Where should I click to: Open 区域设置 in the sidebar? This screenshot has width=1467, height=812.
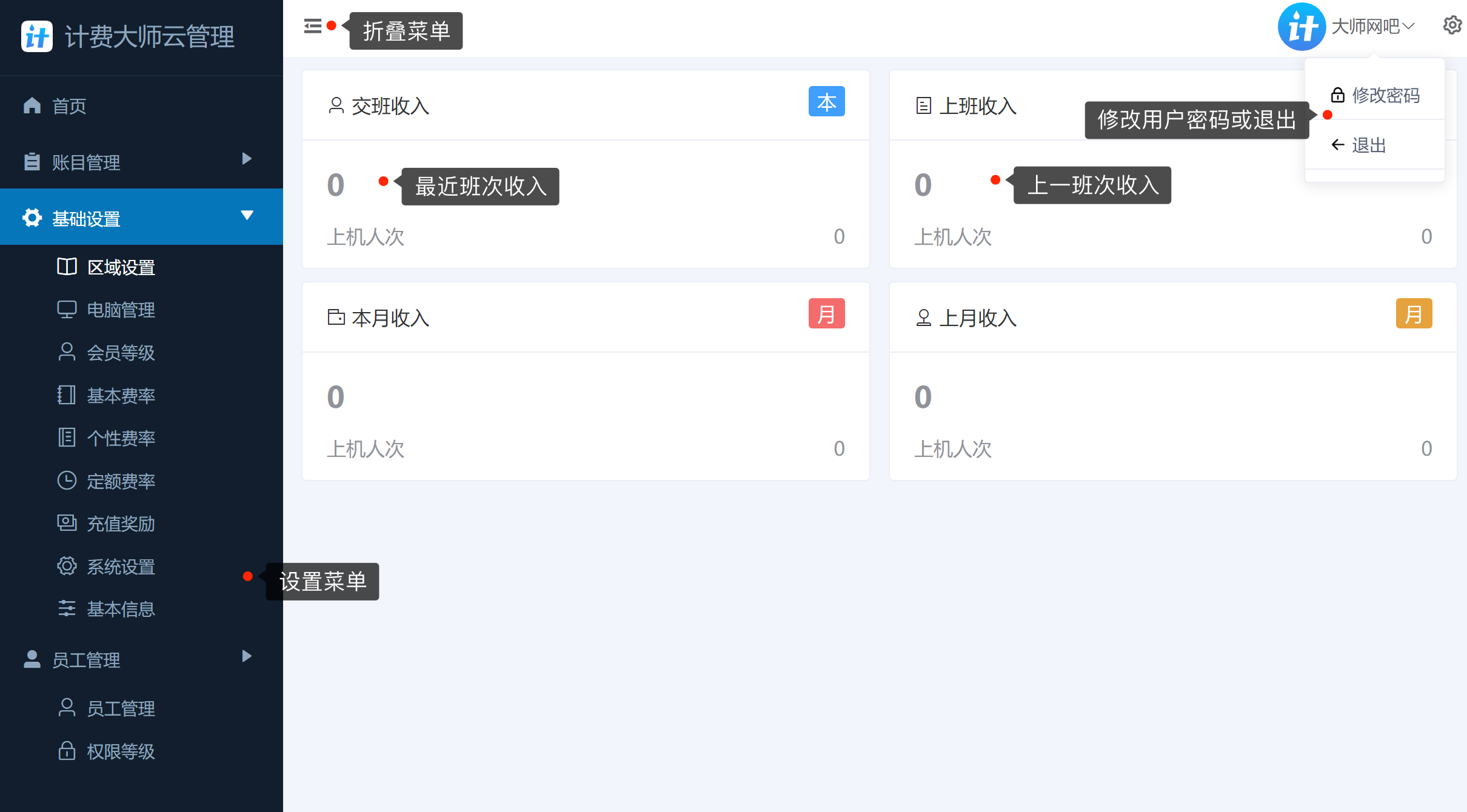(141, 267)
